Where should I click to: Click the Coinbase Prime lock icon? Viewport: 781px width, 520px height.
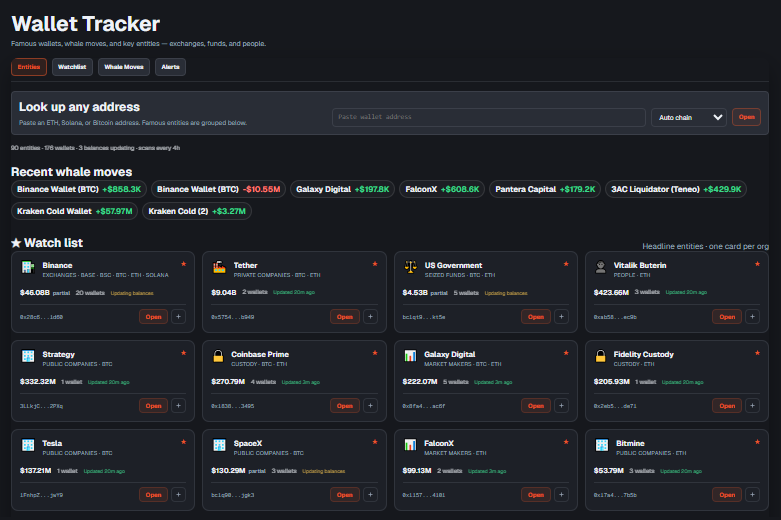(x=218, y=356)
